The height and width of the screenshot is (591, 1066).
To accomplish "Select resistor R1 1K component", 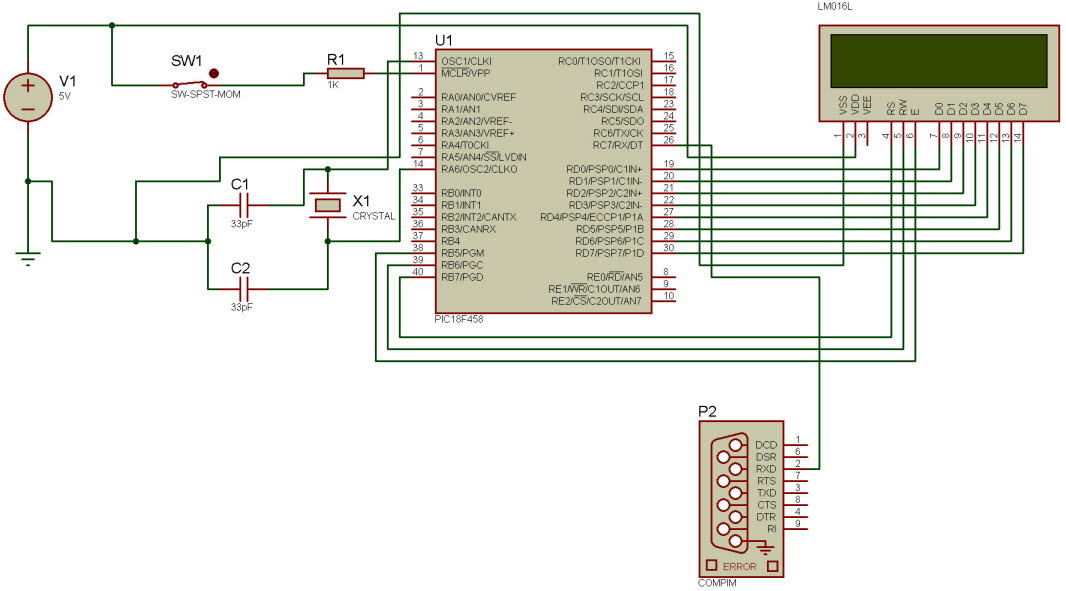I will [x=345, y=73].
